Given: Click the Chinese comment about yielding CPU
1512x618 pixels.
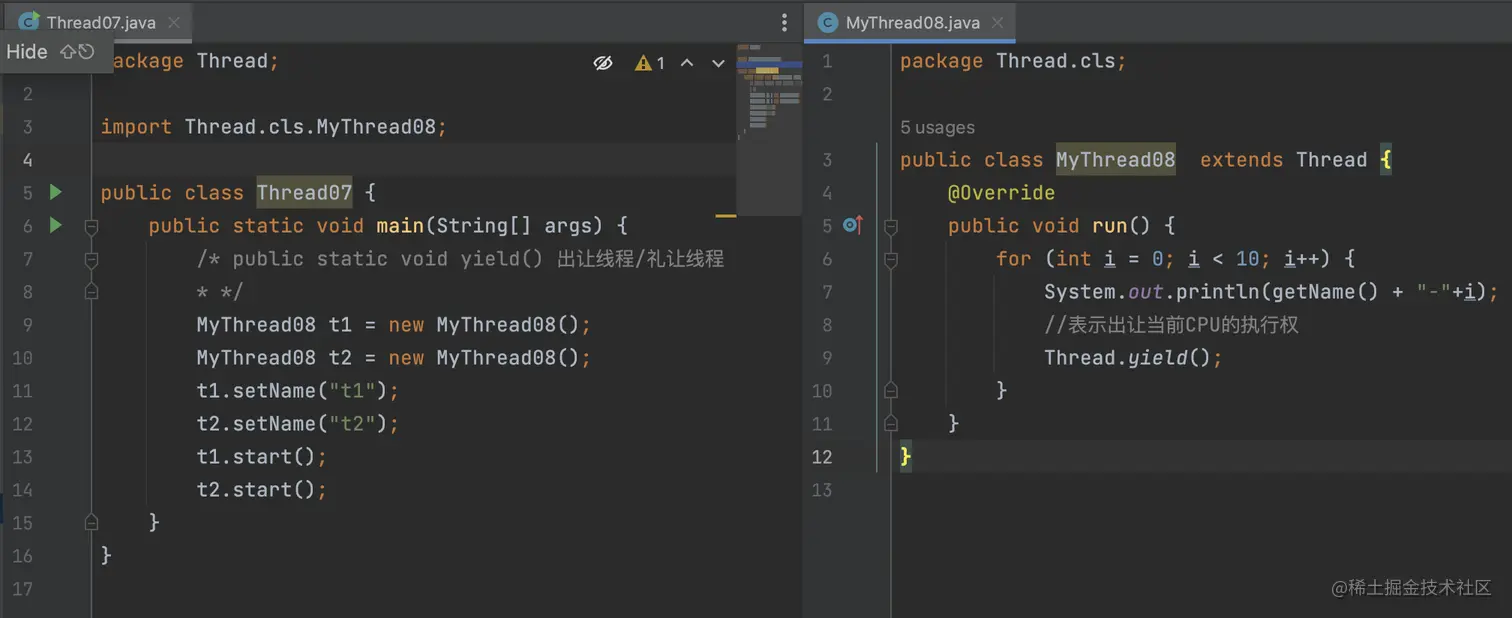Looking at the screenshot, I should point(1171,325).
